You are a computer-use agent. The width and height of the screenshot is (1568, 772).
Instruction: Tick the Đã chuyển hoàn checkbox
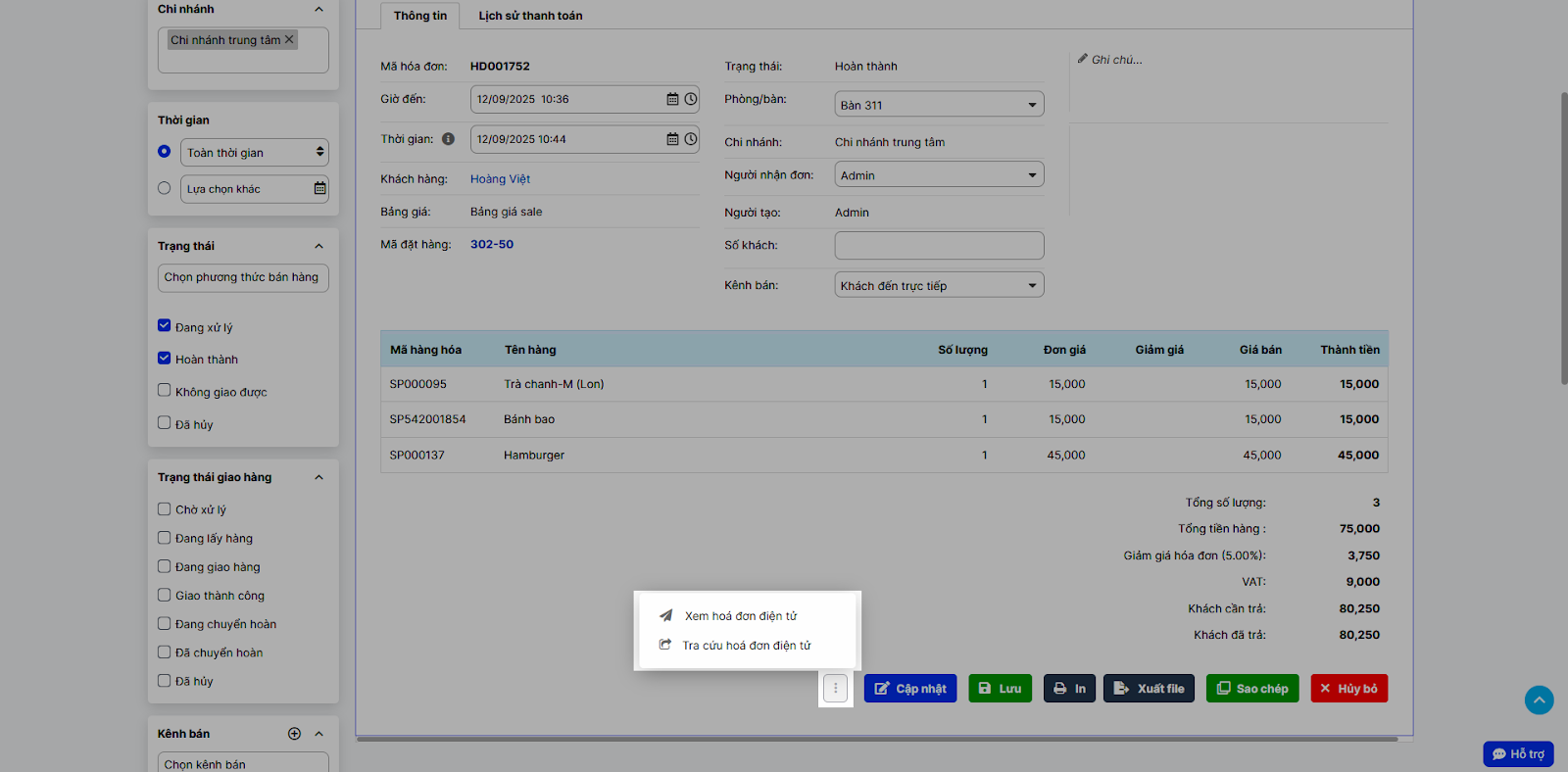click(x=165, y=651)
